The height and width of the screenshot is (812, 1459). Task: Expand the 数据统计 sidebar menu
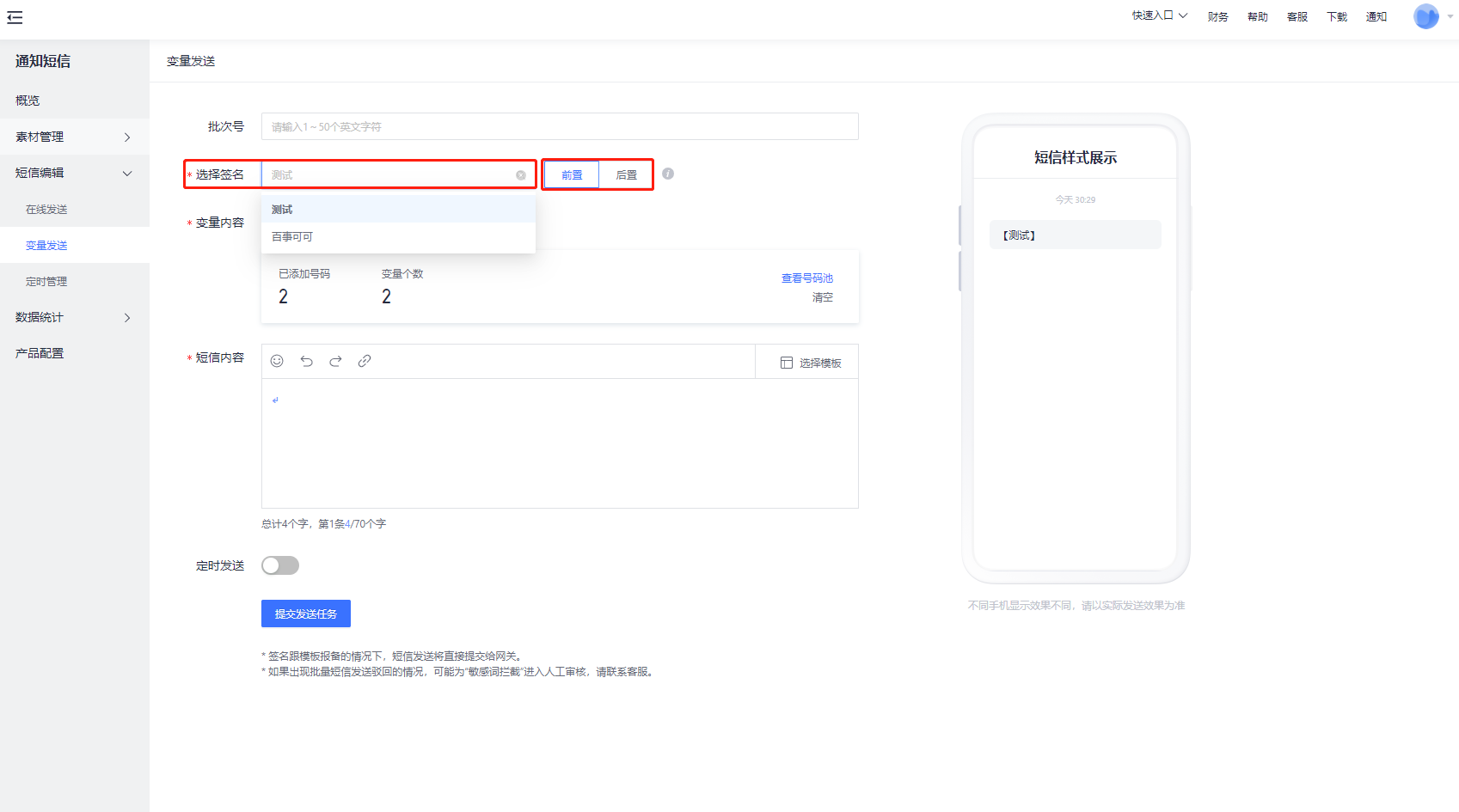click(x=75, y=317)
